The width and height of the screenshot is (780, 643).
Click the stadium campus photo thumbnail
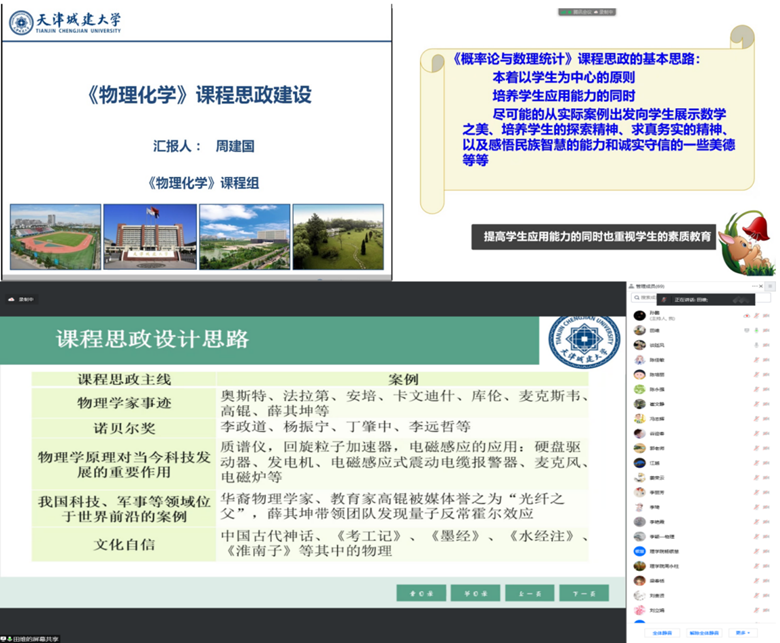[x=55, y=236]
